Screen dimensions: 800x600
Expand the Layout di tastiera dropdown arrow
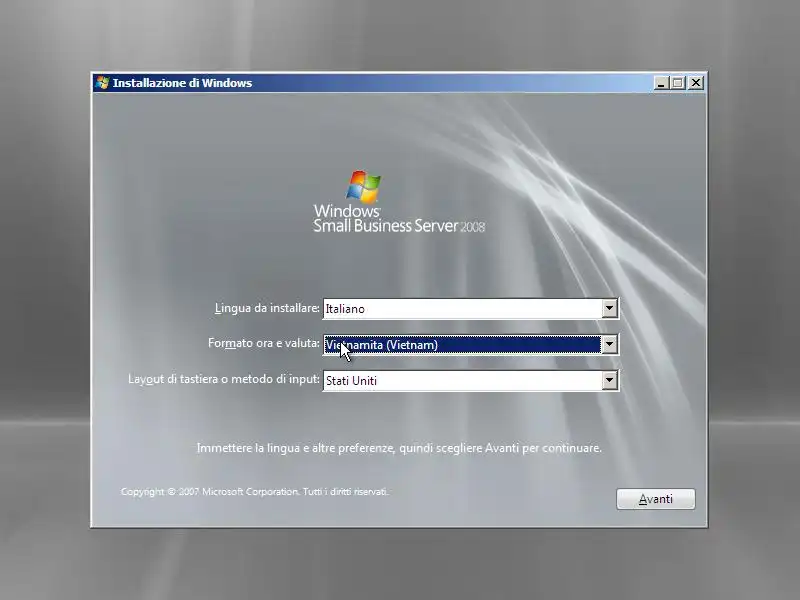point(609,381)
